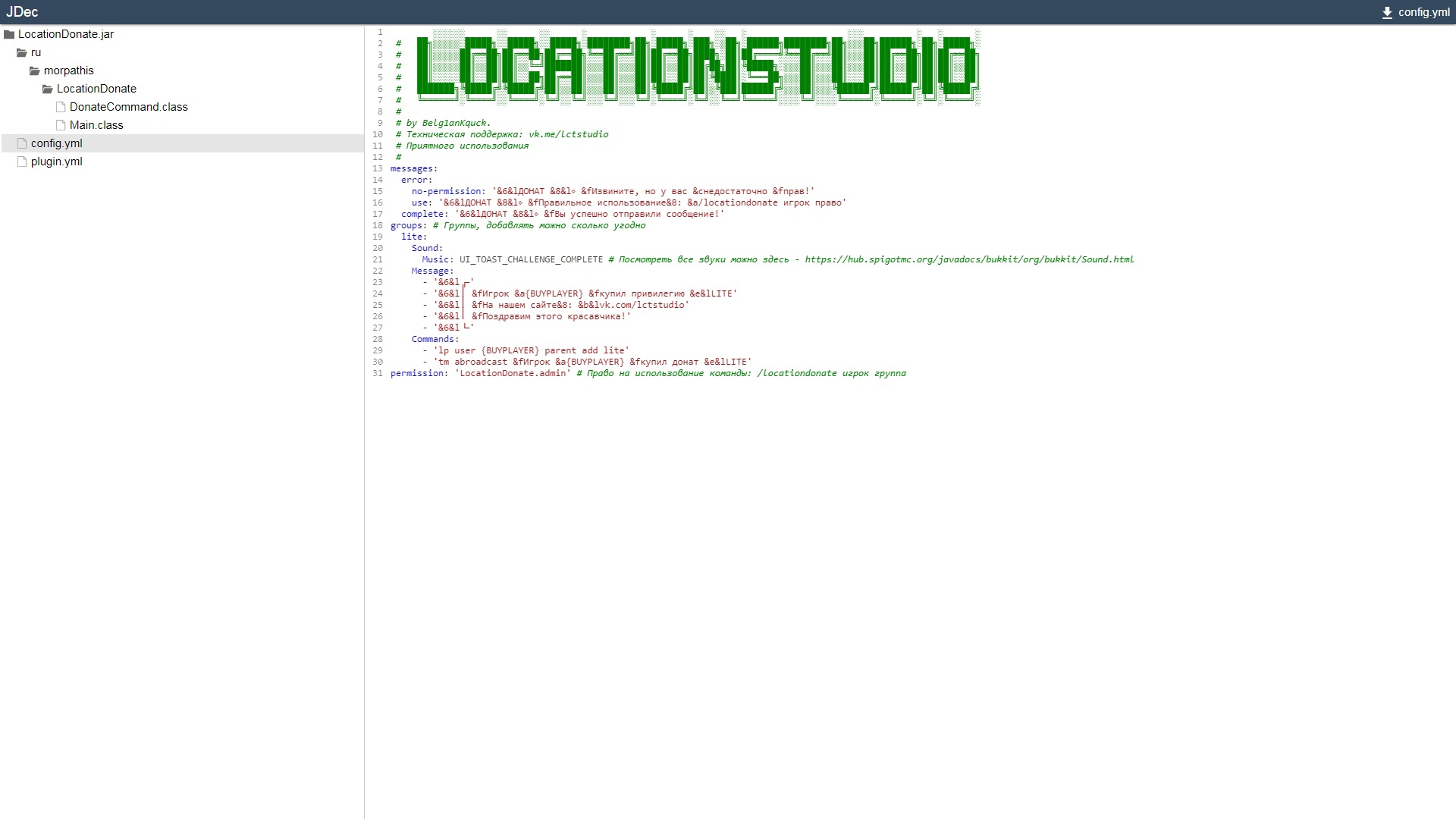This screenshot has height=819, width=1456.
Task: Select config.yml in the file tree
Action: pyautogui.click(x=57, y=143)
